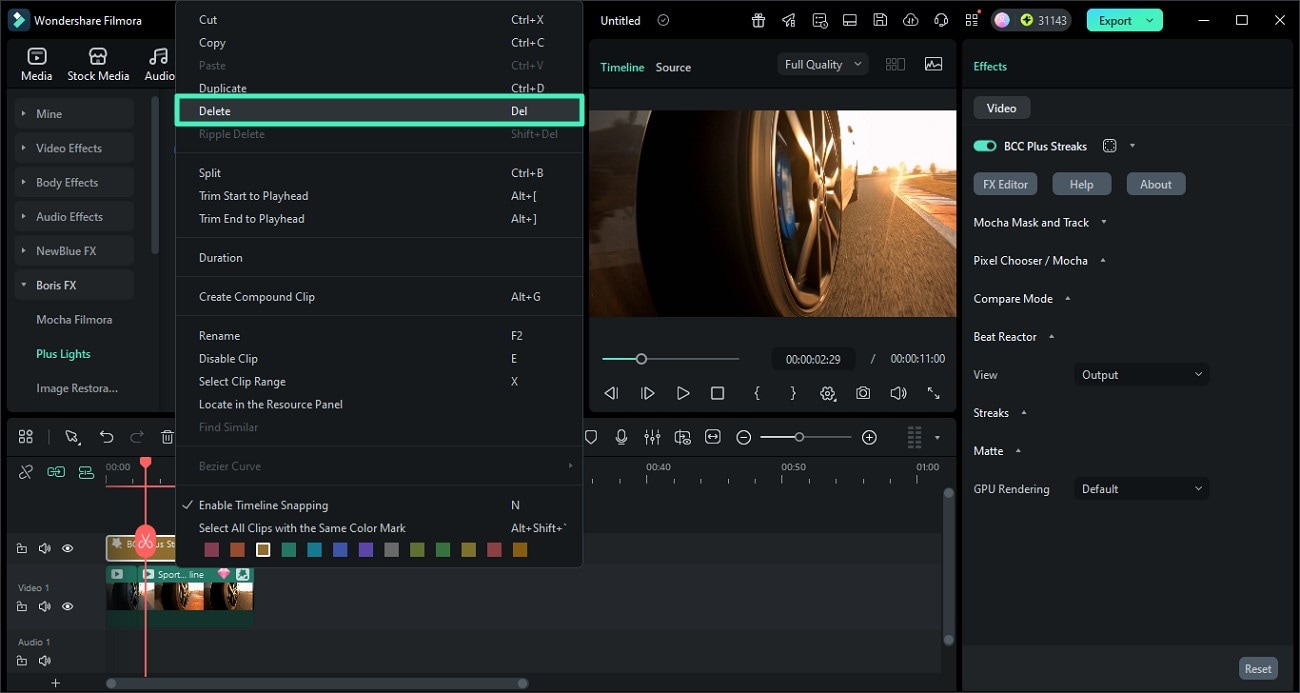Assign the purple color mark to clips
1300x693 pixels.
[366, 549]
